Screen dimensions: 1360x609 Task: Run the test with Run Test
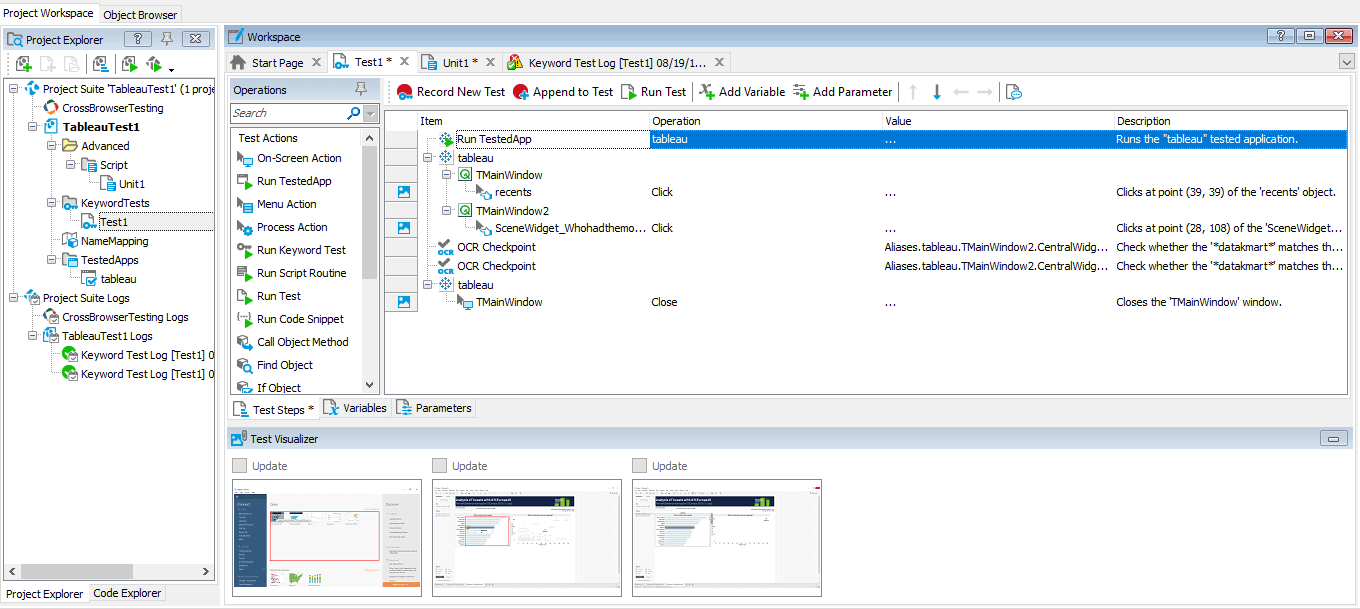click(x=629, y=92)
